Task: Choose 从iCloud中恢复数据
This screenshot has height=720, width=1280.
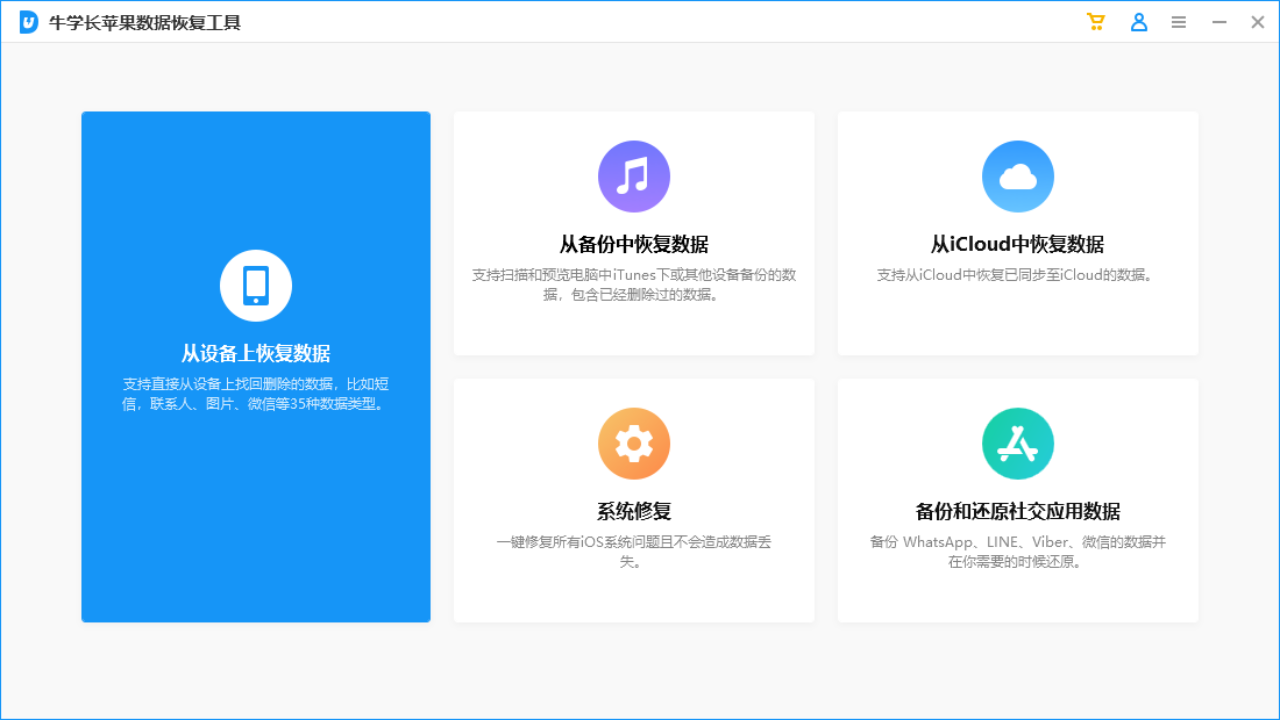Action: pos(1017,243)
